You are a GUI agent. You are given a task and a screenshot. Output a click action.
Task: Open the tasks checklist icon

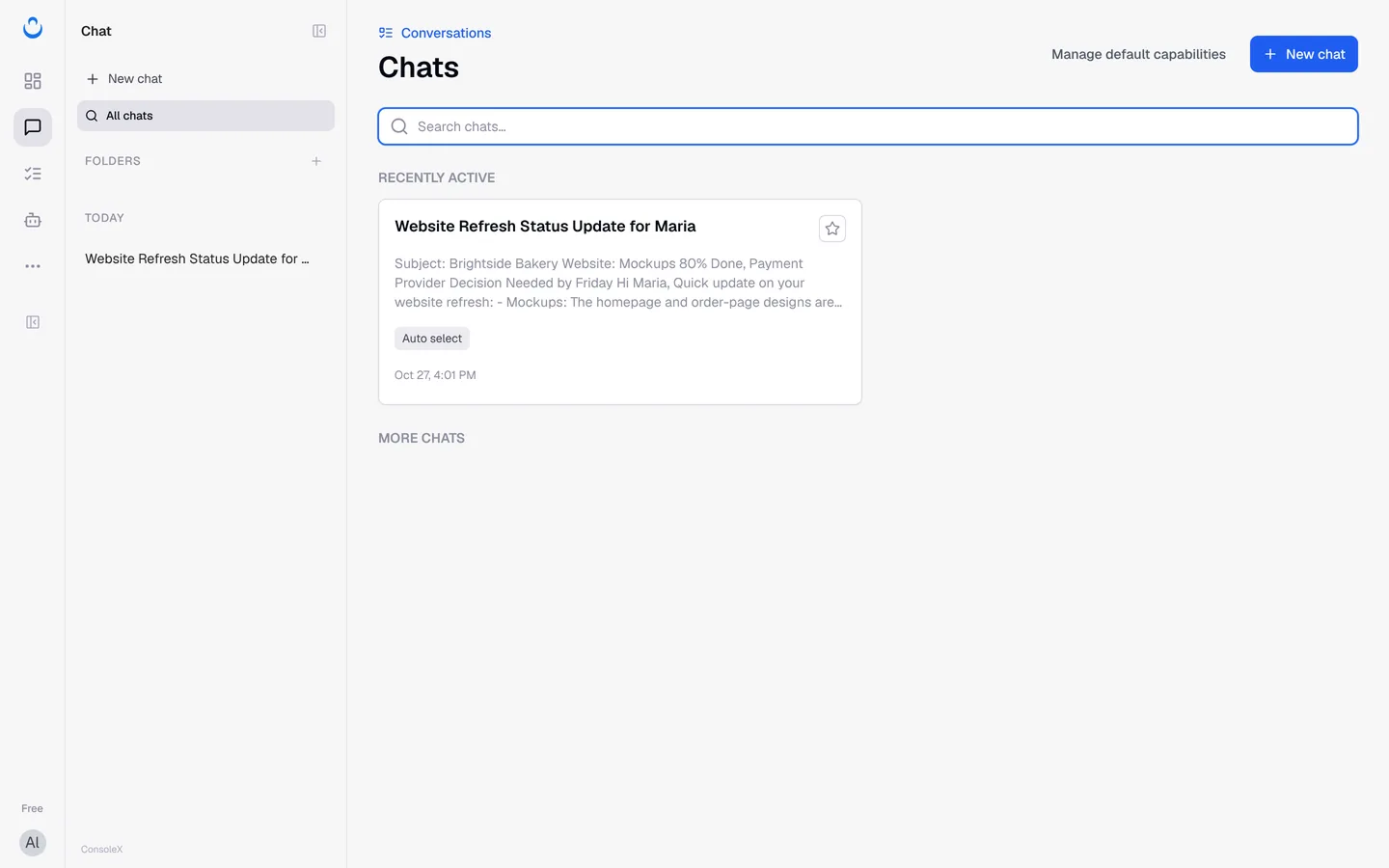33,174
